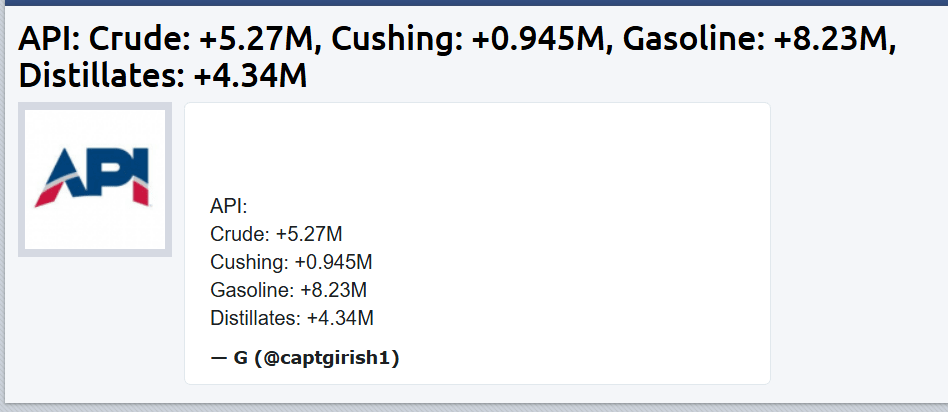Screen dimensions: 948x412
Task: Open the API inventory headline link
Action: [x=457, y=57]
